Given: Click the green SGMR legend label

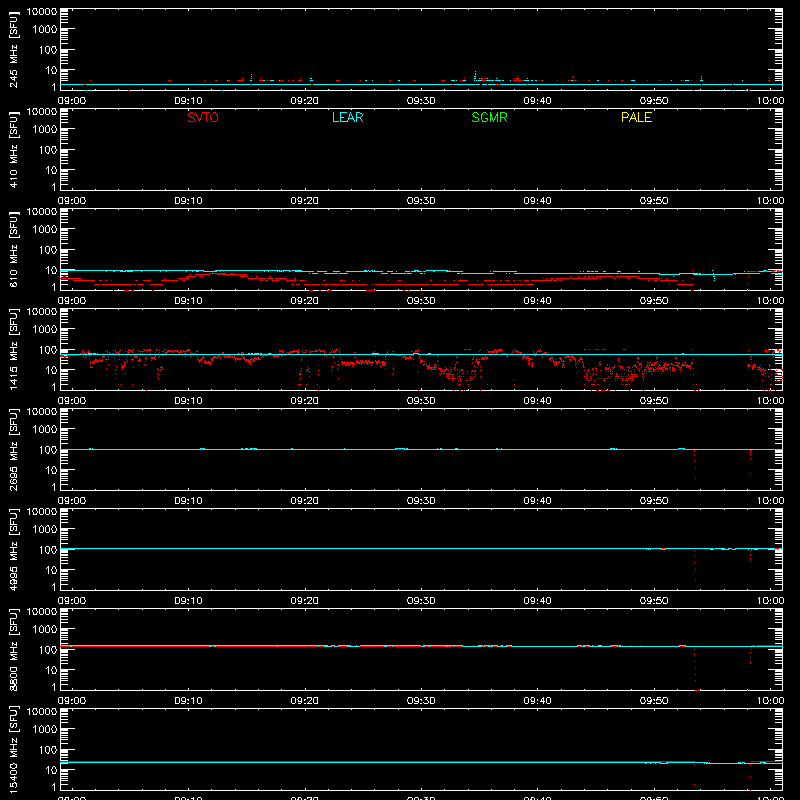Looking at the screenshot, I should 489,117.
